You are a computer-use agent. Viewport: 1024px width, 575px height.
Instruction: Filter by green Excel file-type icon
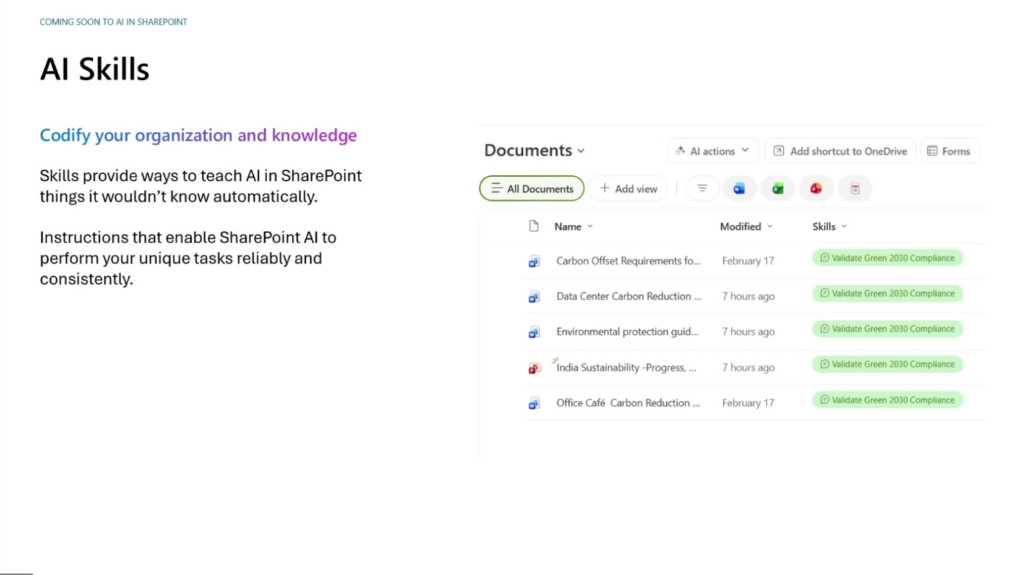[777, 188]
